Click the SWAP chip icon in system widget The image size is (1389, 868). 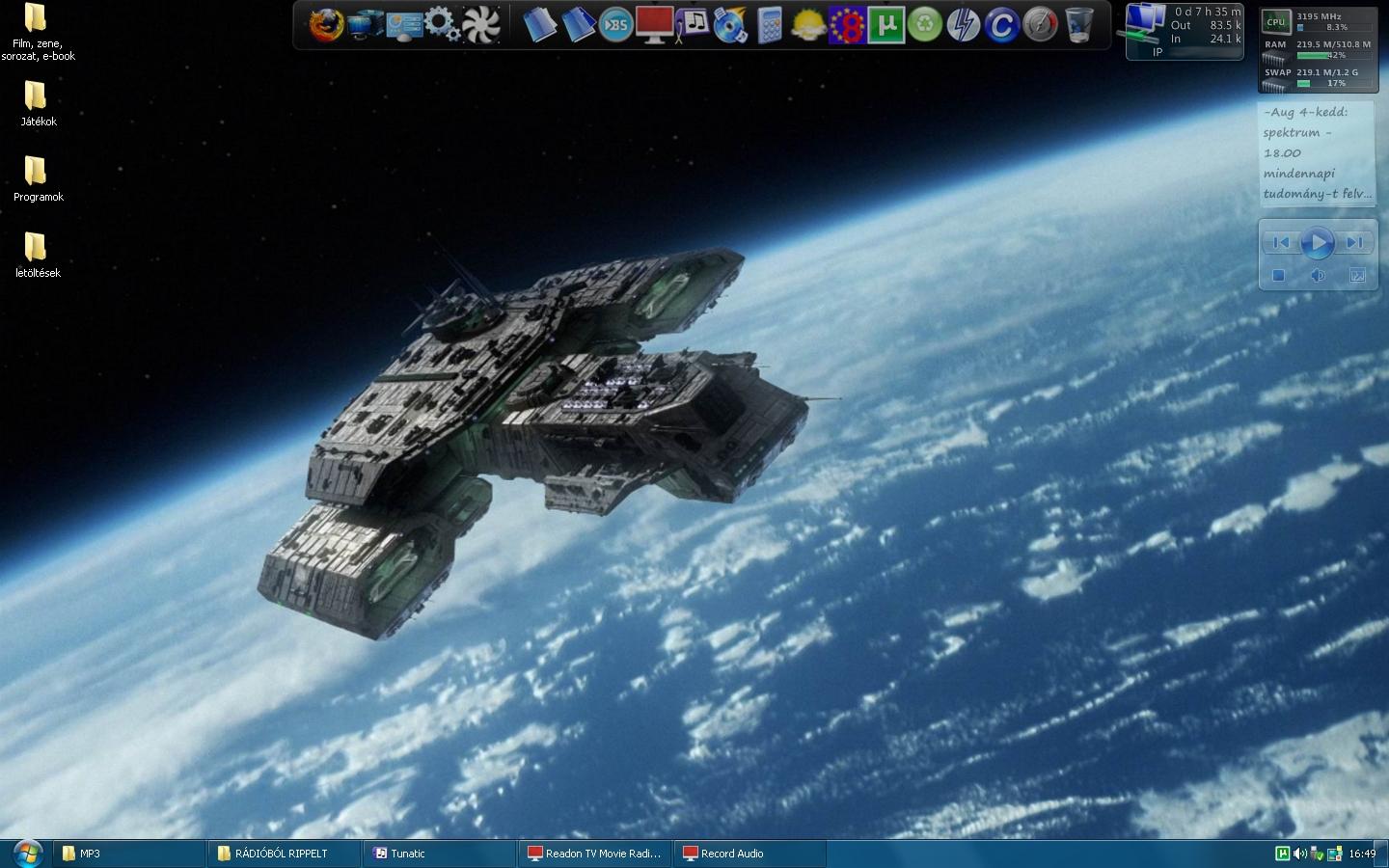1274,86
